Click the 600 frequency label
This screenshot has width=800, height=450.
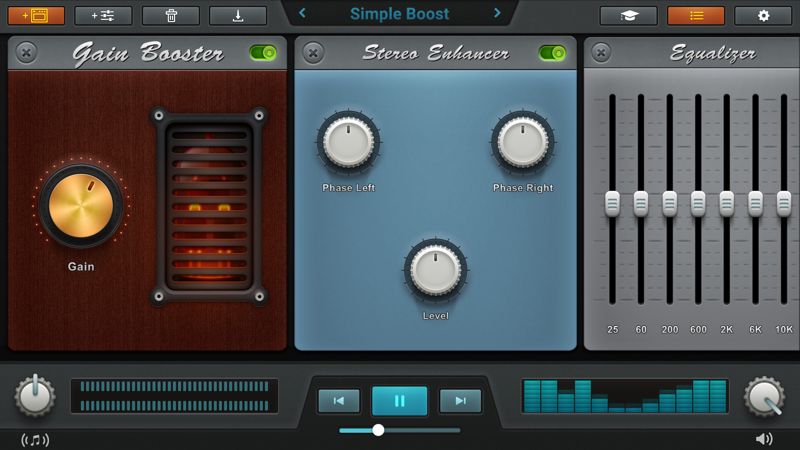(x=698, y=330)
